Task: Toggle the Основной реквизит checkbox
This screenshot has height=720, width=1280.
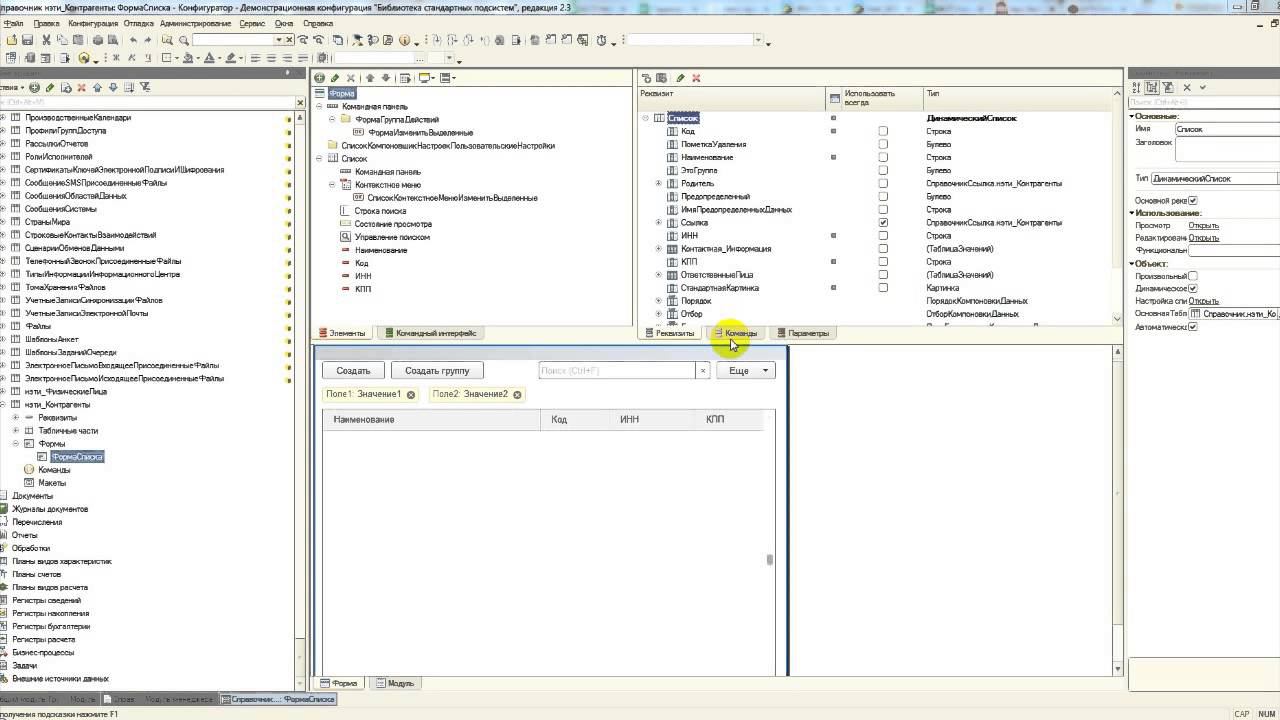Action: 1192,200
